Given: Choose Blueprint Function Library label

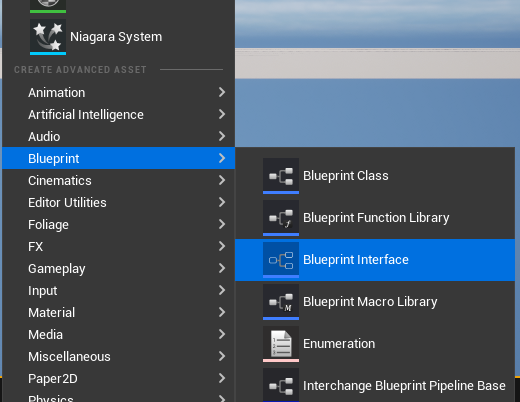Looking at the screenshot, I should (376, 218).
